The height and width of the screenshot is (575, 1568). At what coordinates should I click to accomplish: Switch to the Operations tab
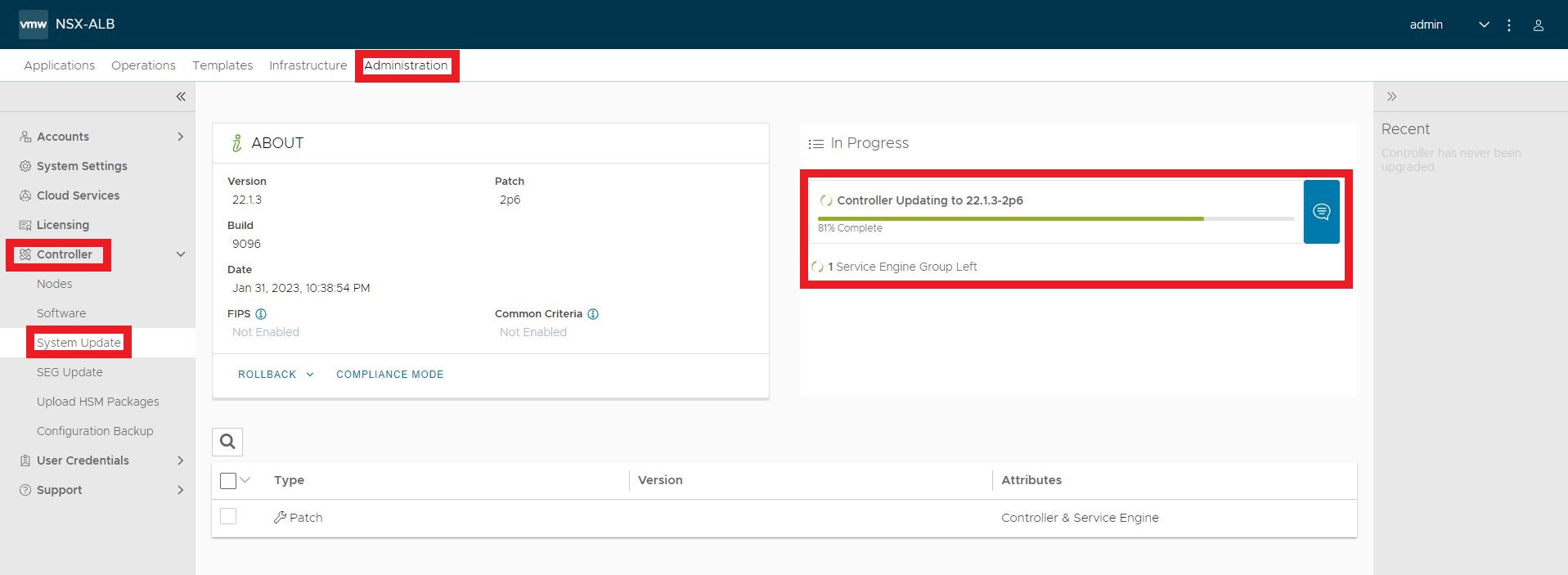143,65
